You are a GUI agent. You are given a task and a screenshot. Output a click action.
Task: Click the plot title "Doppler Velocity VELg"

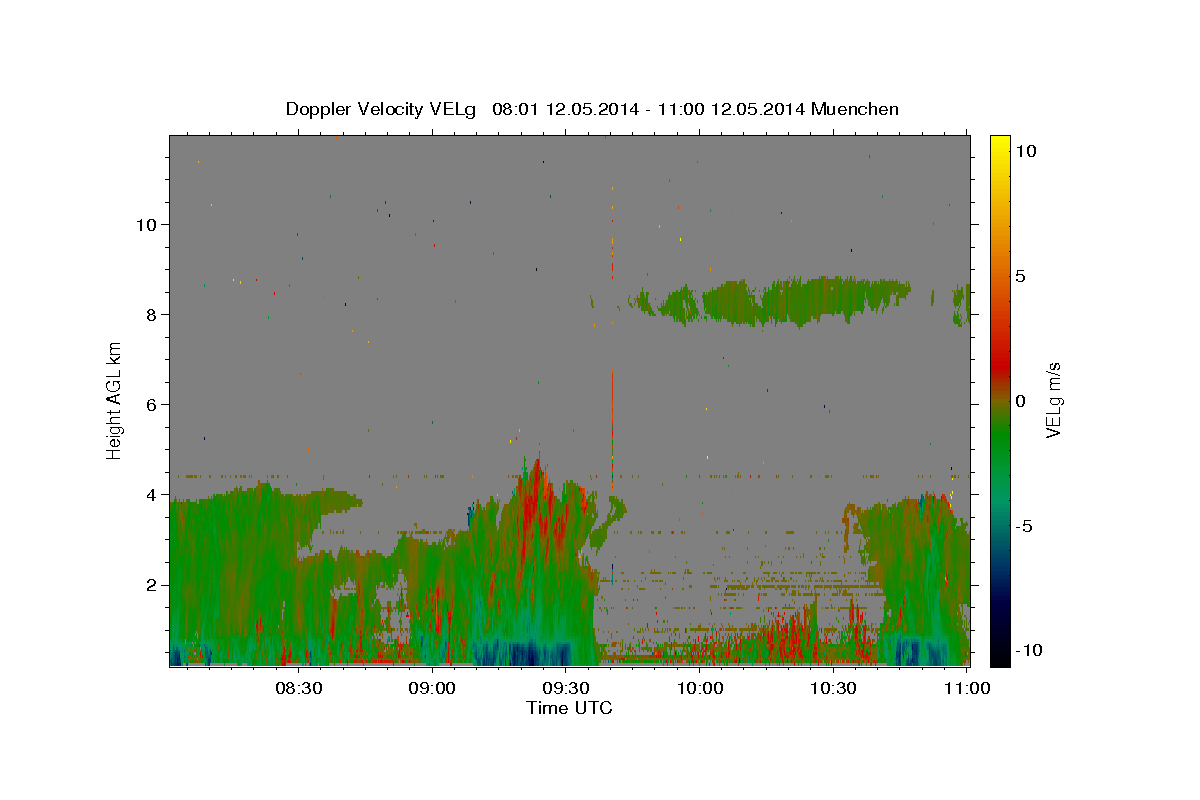(382, 109)
